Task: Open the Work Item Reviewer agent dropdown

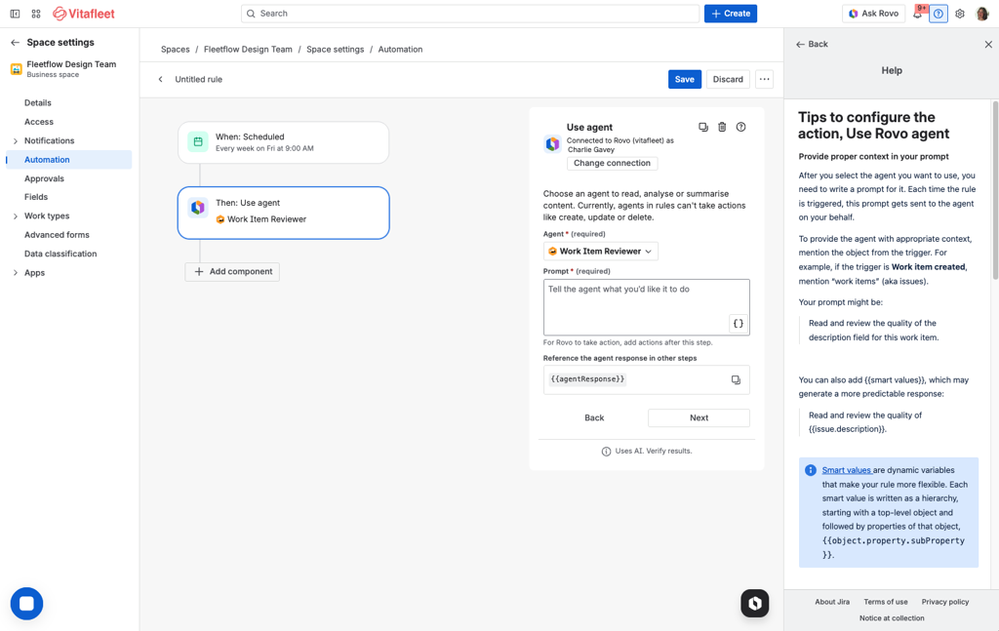Action: click(600, 251)
